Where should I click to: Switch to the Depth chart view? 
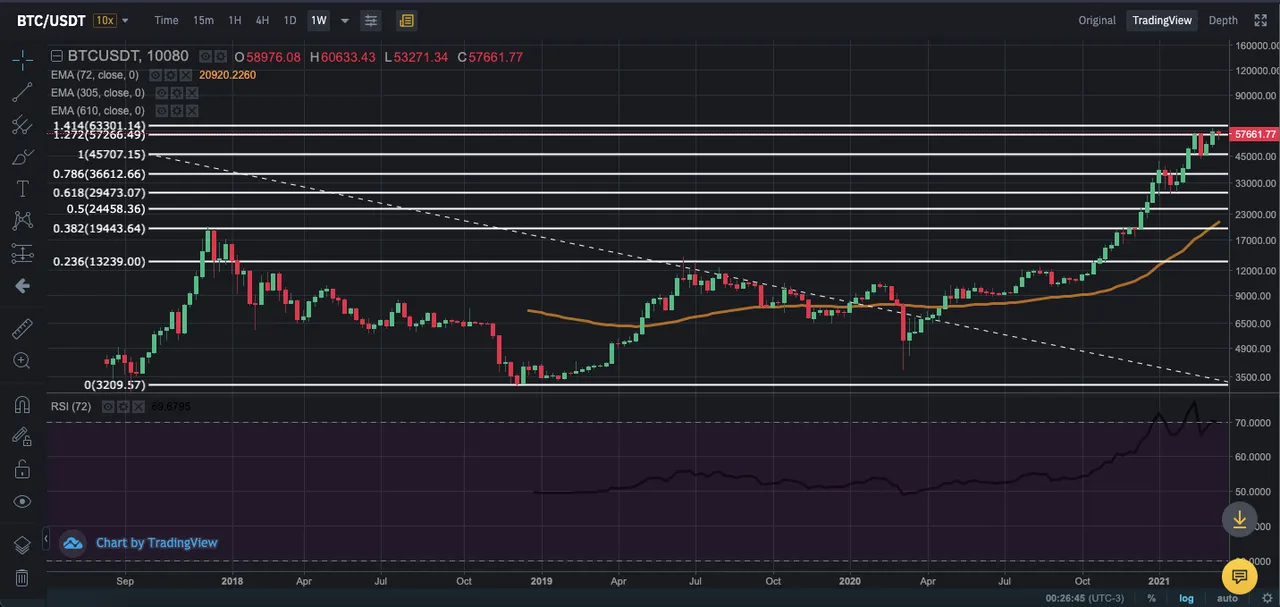[x=1223, y=20]
